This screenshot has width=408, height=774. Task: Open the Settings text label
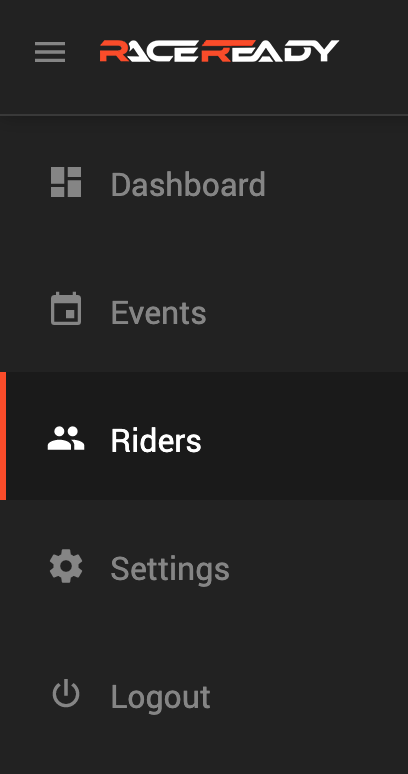point(170,569)
